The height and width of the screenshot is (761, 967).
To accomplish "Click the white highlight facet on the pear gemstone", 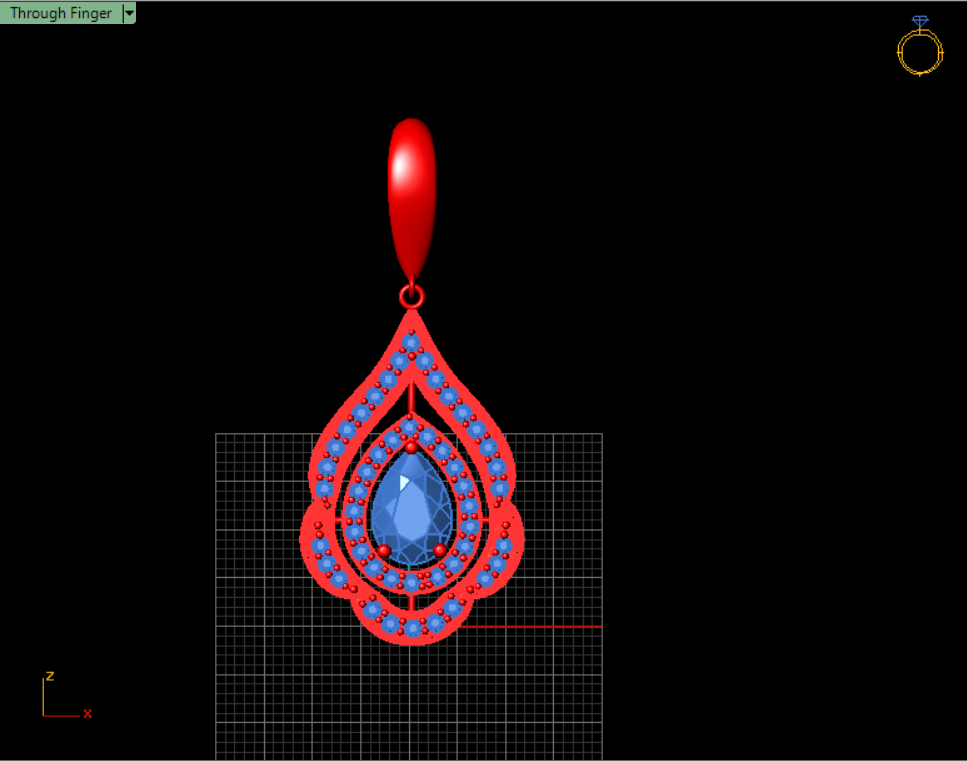I will point(404,482).
